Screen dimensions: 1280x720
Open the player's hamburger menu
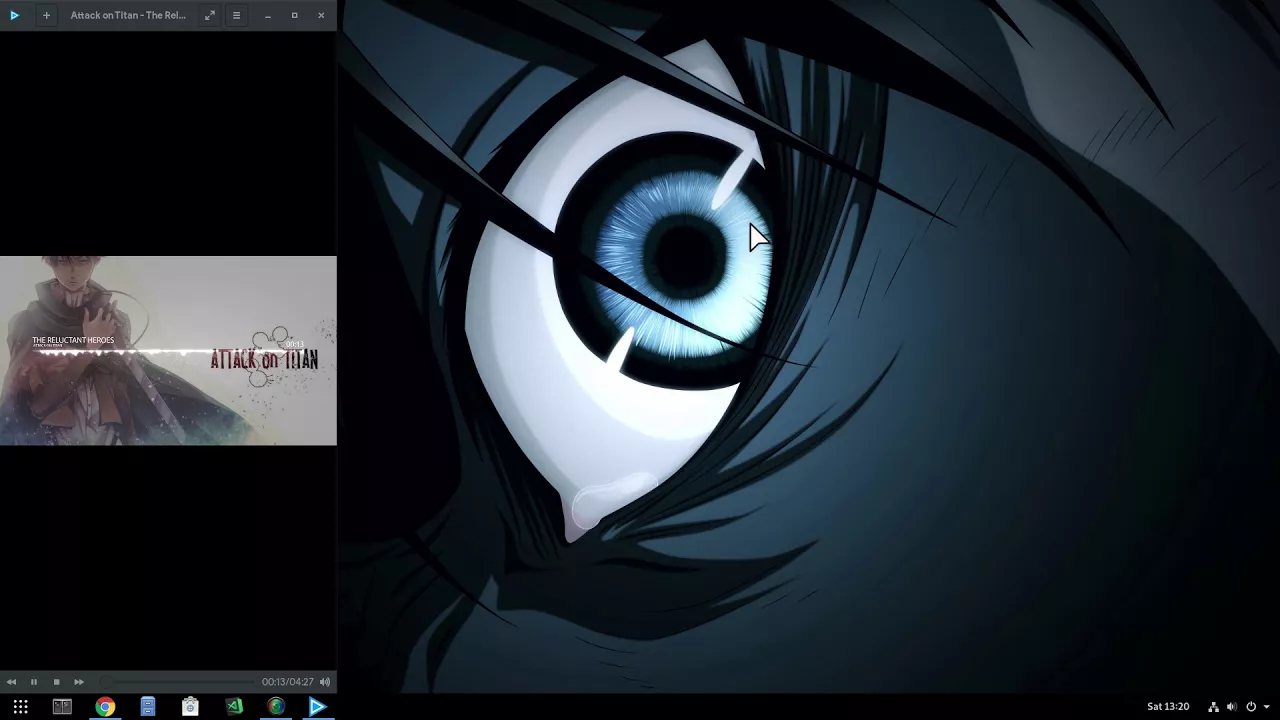tap(236, 15)
